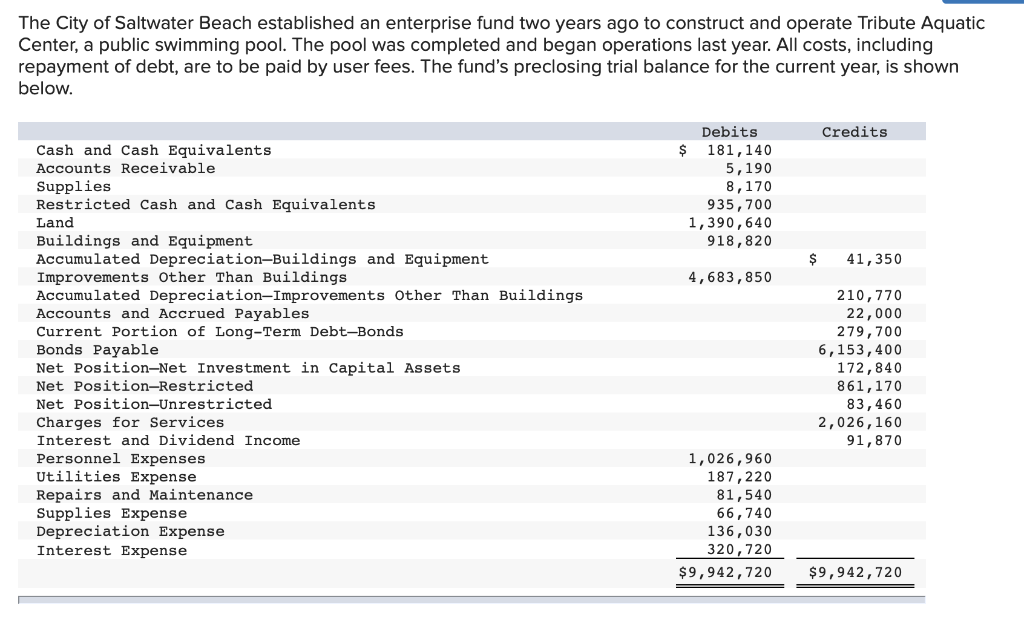1024x629 pixels.
Task: Select the Land amount 1,390,640
Action: 730,223
